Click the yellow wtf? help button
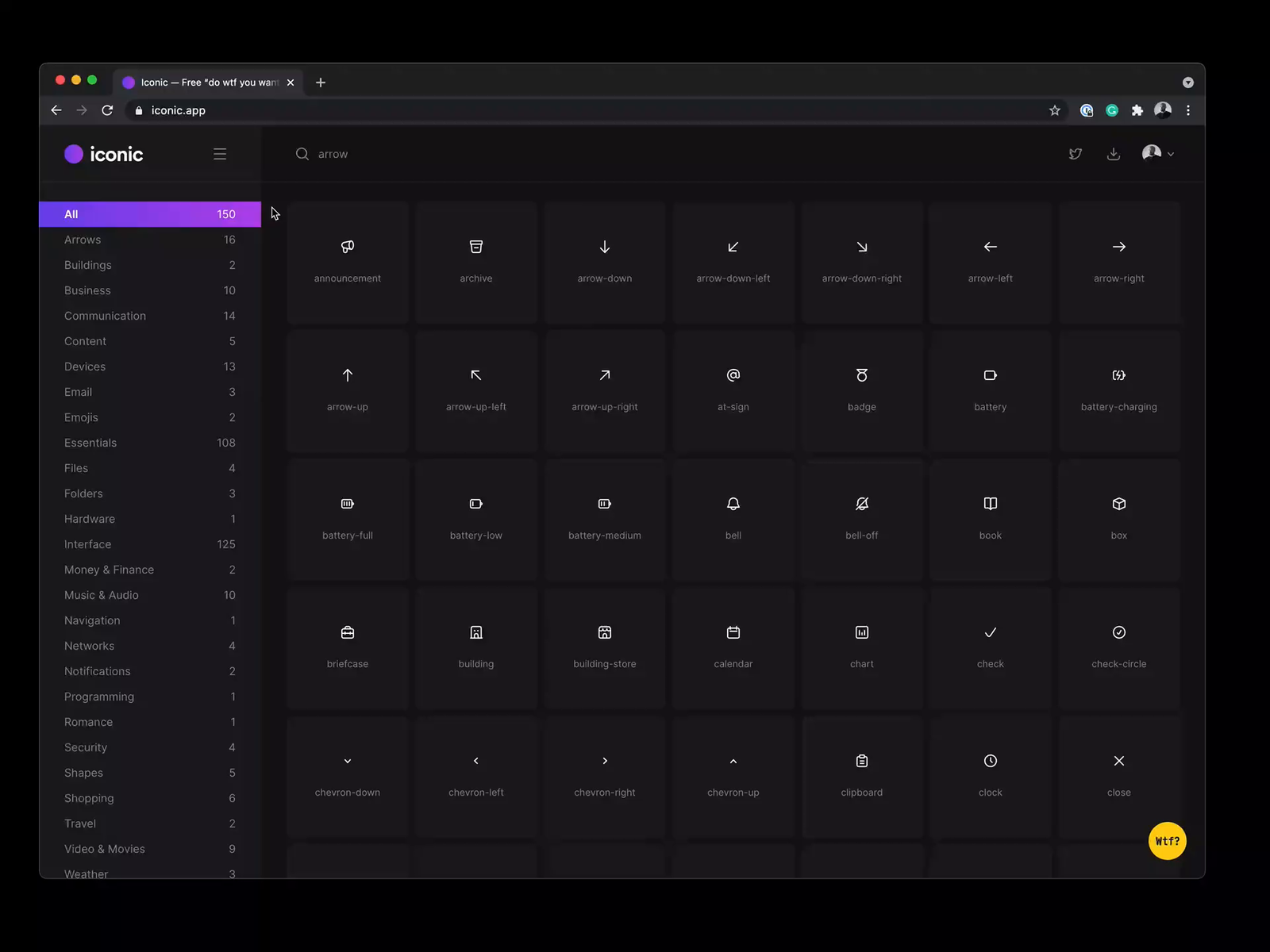Viewport: 1270px width, 952px height. (1167, 841)
